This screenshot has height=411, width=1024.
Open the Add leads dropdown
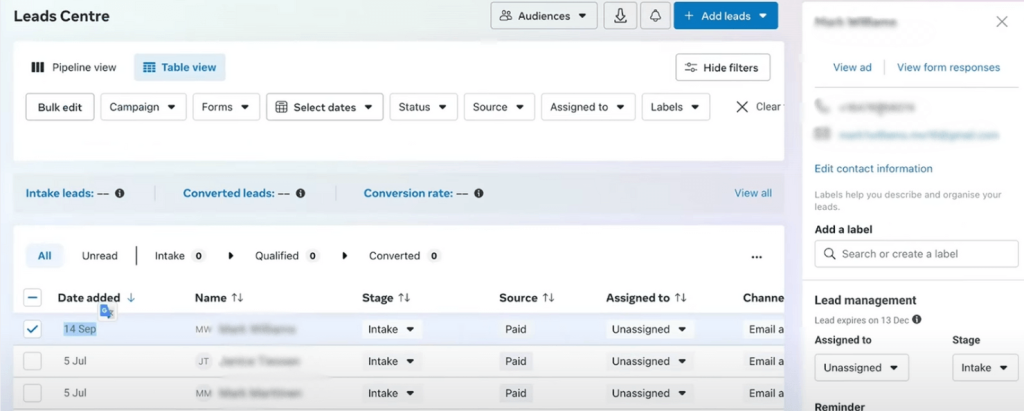click(726, 16)
